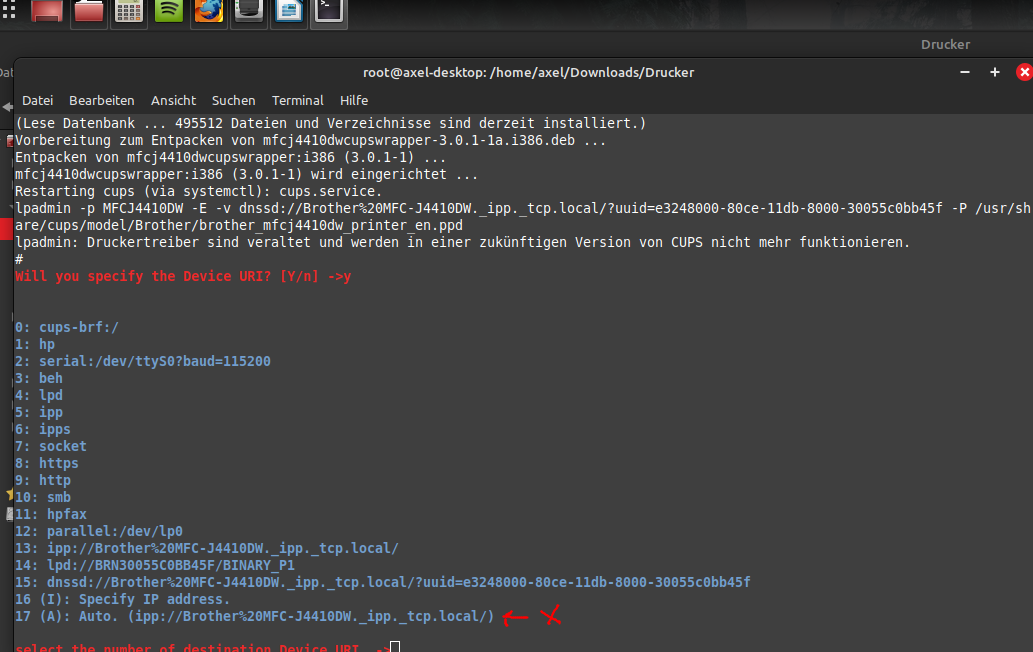Open the Terminal menu
The width and height of the screenshot is (1033, 652).
298,101
